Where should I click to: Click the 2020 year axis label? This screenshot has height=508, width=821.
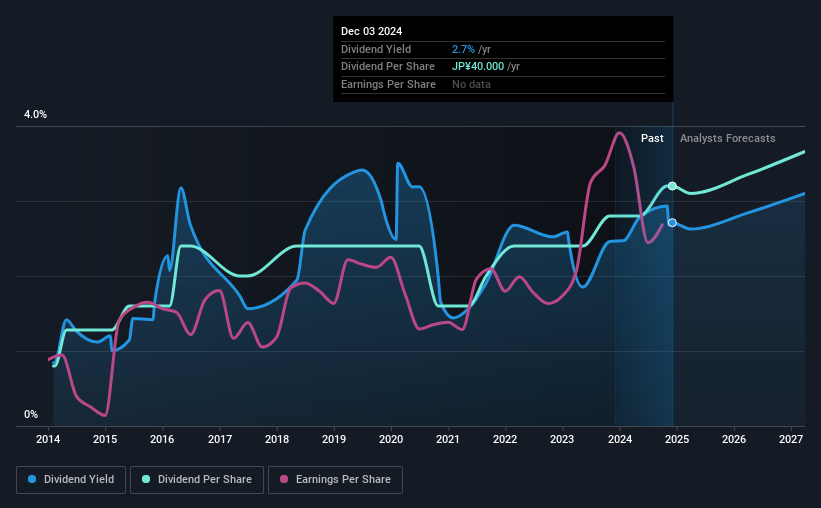pyautogui.click(x=391, y=439)
